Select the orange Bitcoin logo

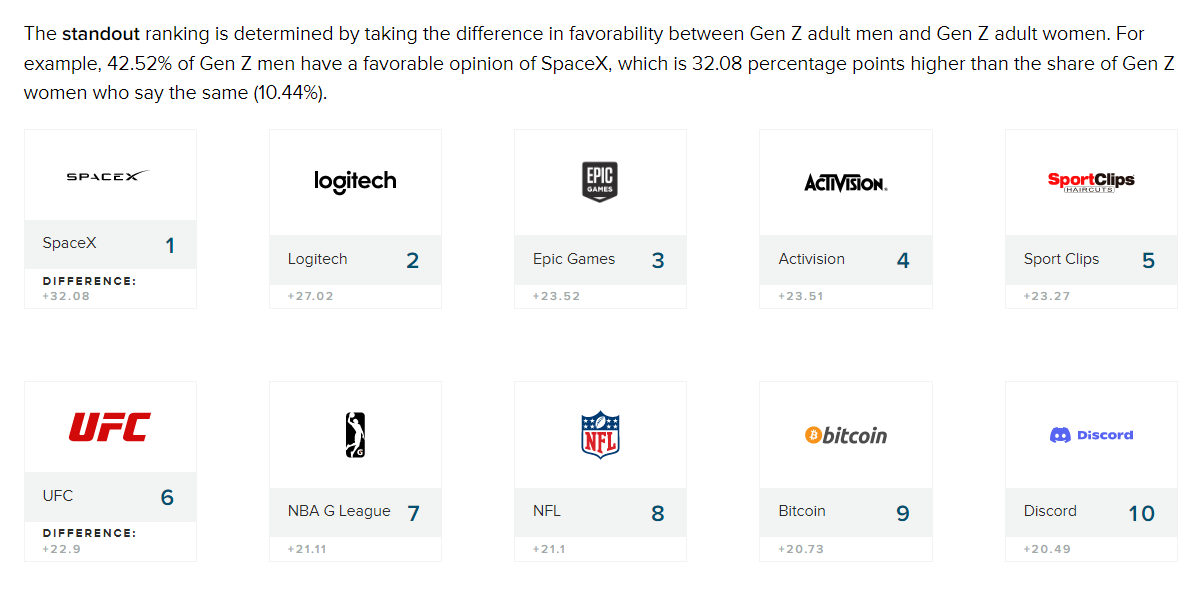[x=846, y=435]
